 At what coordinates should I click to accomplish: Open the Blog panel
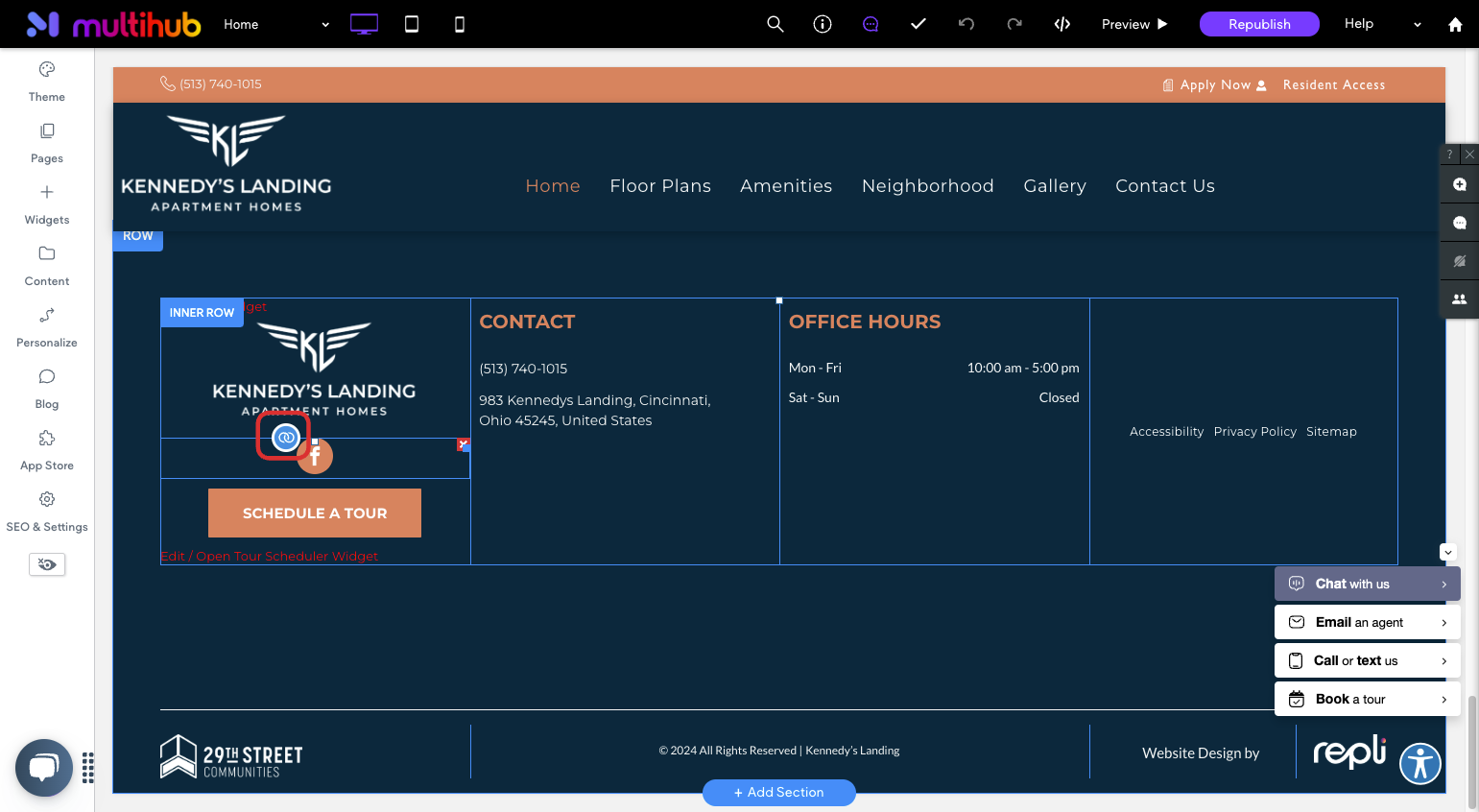[47, 389]
